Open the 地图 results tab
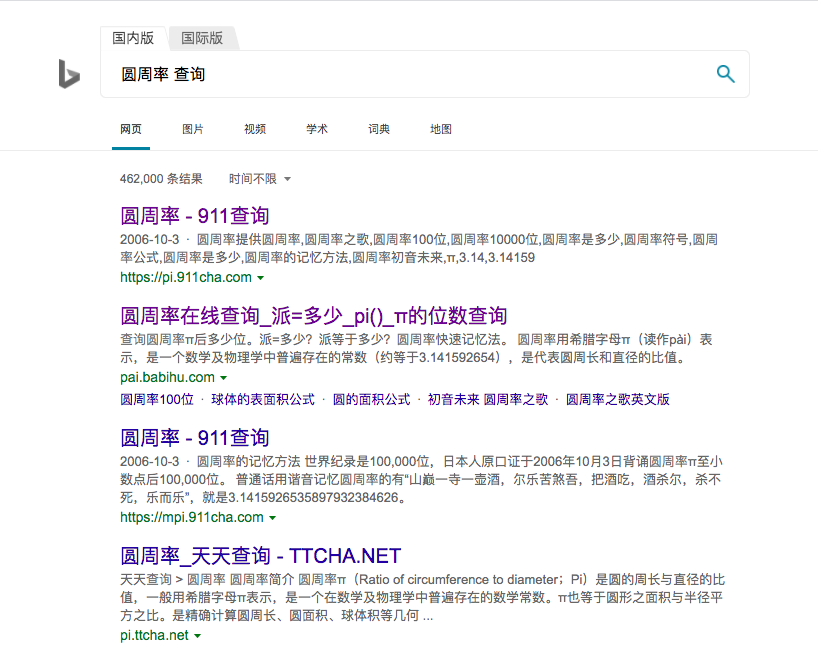Screen dimensions: 818x652 point(441,129)
